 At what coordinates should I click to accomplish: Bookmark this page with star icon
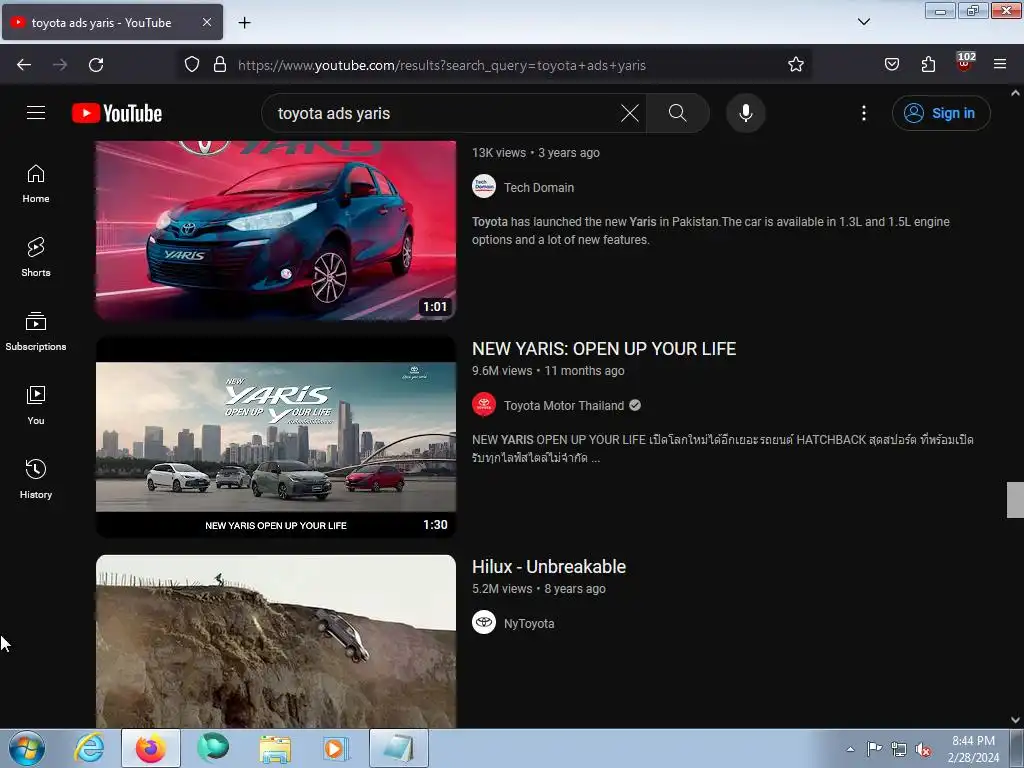point(795,65)
